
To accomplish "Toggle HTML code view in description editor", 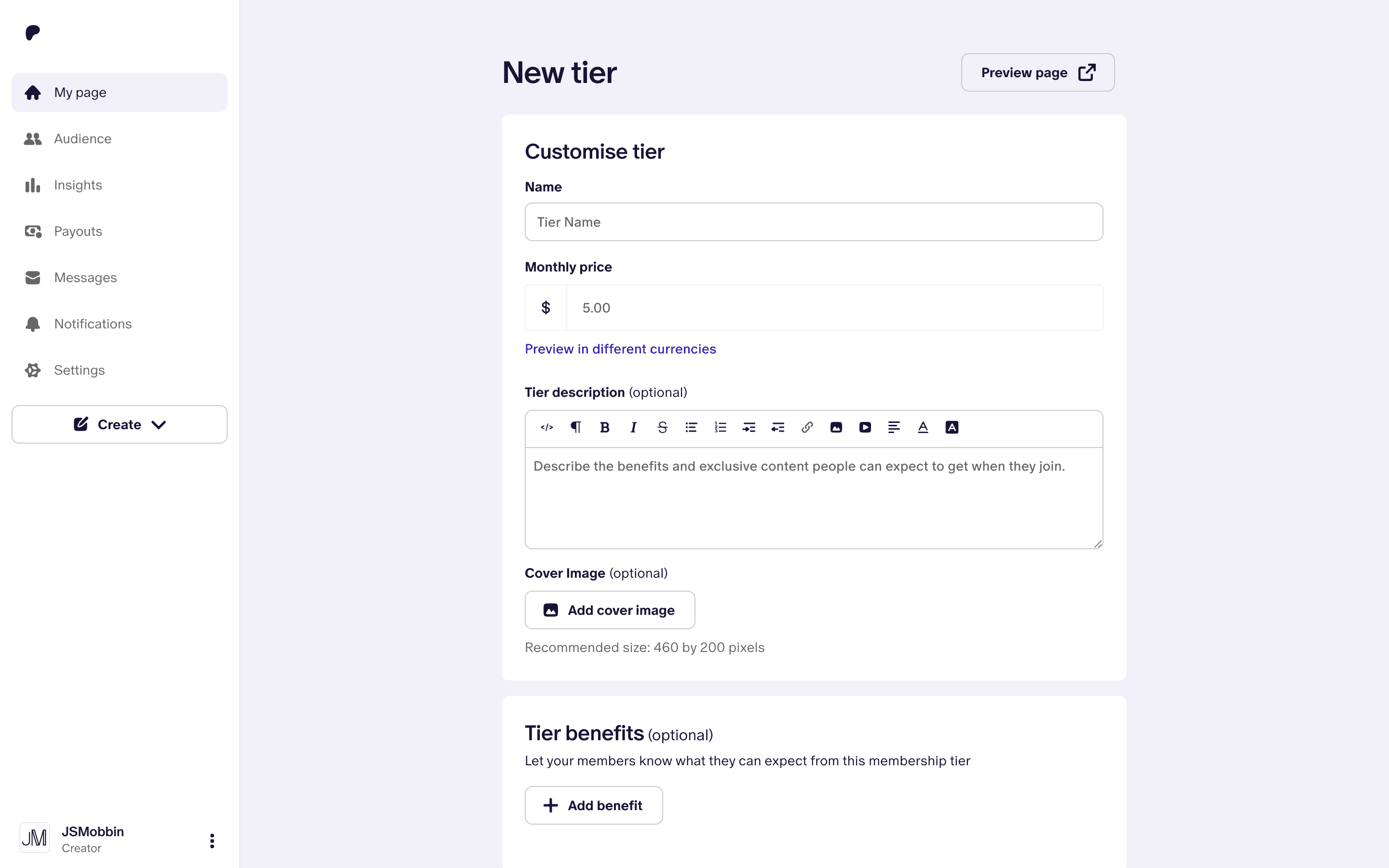I will coord(546,427).
